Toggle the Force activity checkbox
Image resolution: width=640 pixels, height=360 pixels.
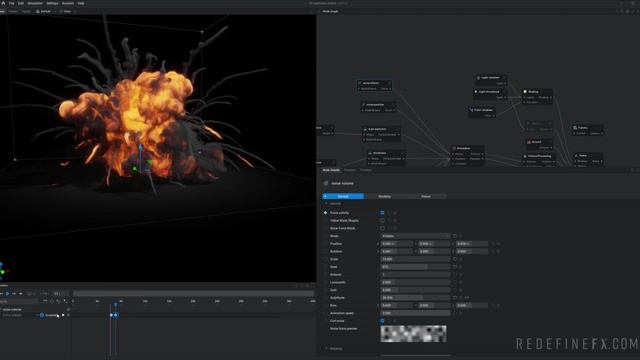click(x=382, y=213)
